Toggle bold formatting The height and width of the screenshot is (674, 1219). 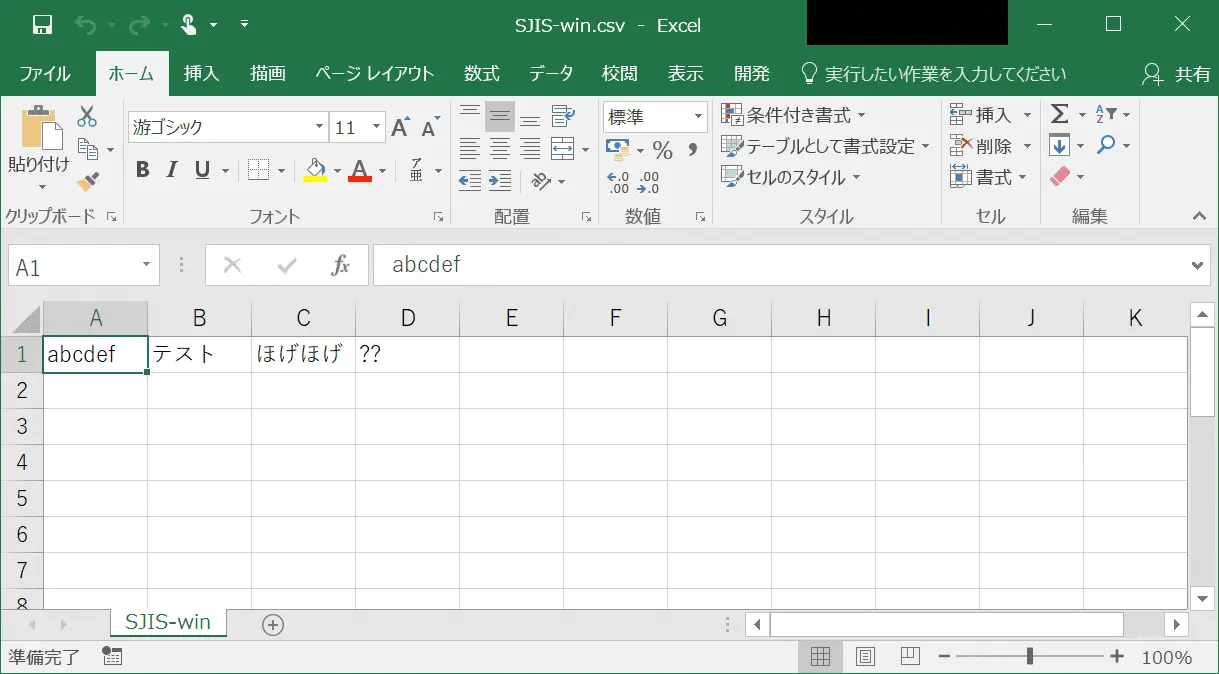click(142, 170)
